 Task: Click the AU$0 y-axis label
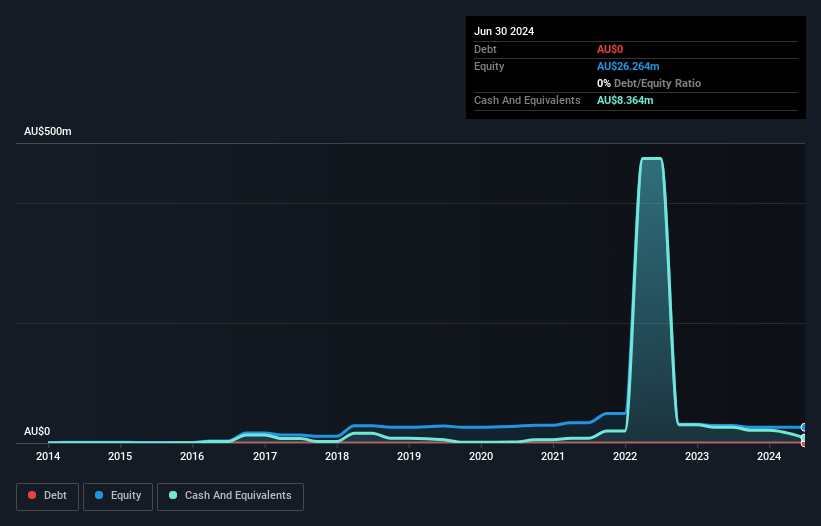point(37,431)
